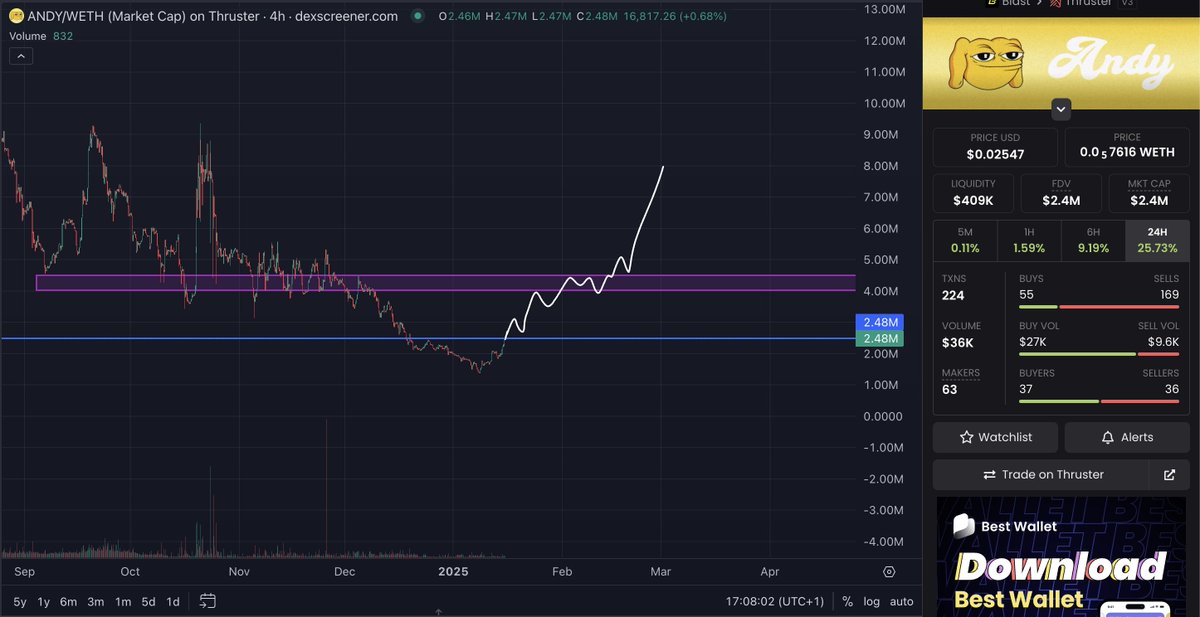
Task: Click the green 2.48M price label
Action: coord(880,338)
